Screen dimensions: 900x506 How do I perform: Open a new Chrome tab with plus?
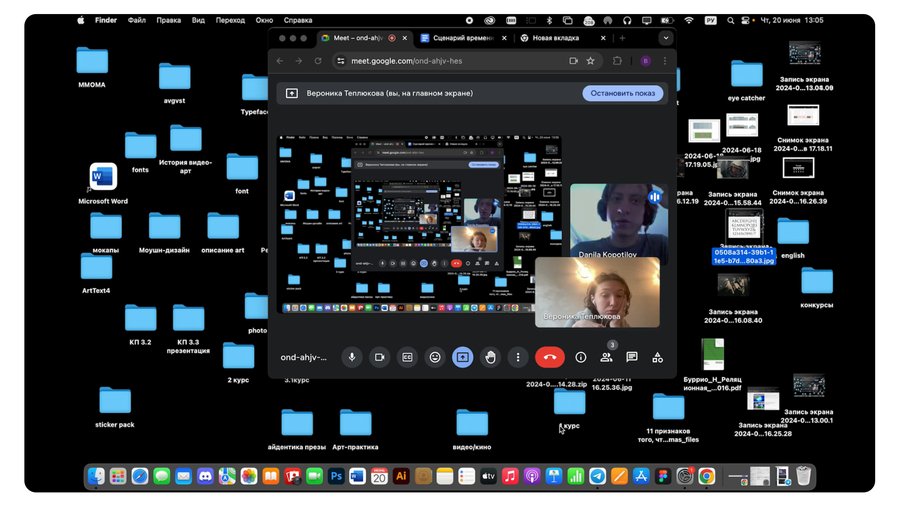622,38
